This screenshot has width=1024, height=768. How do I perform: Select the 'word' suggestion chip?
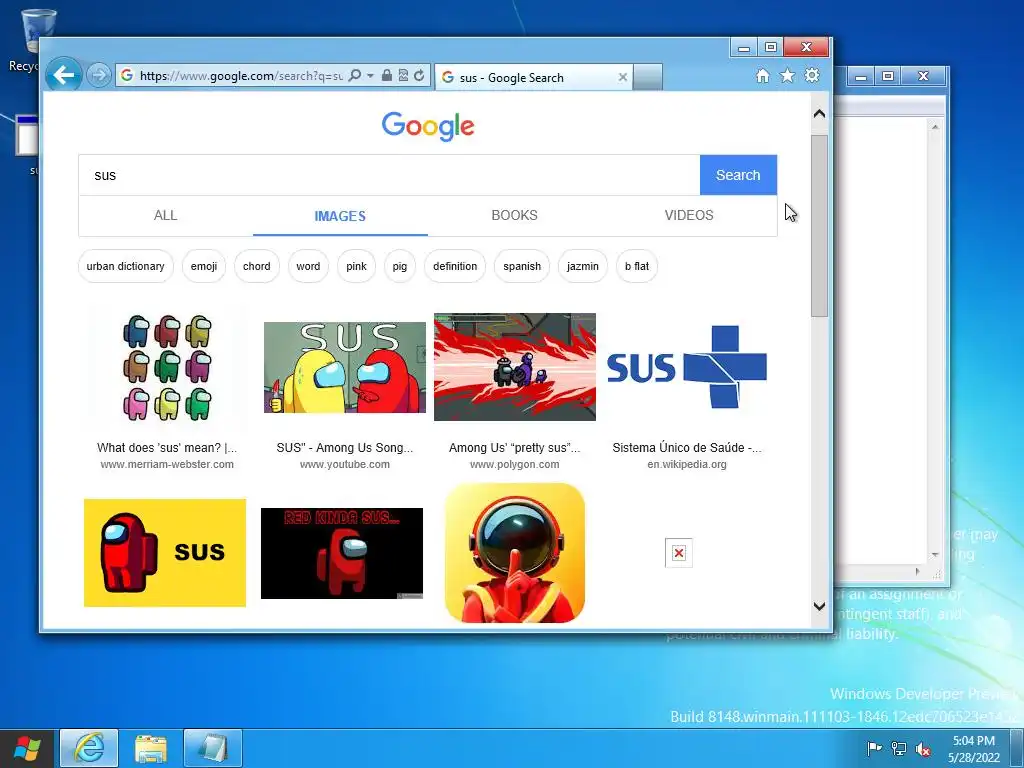[x=308, y=266]
